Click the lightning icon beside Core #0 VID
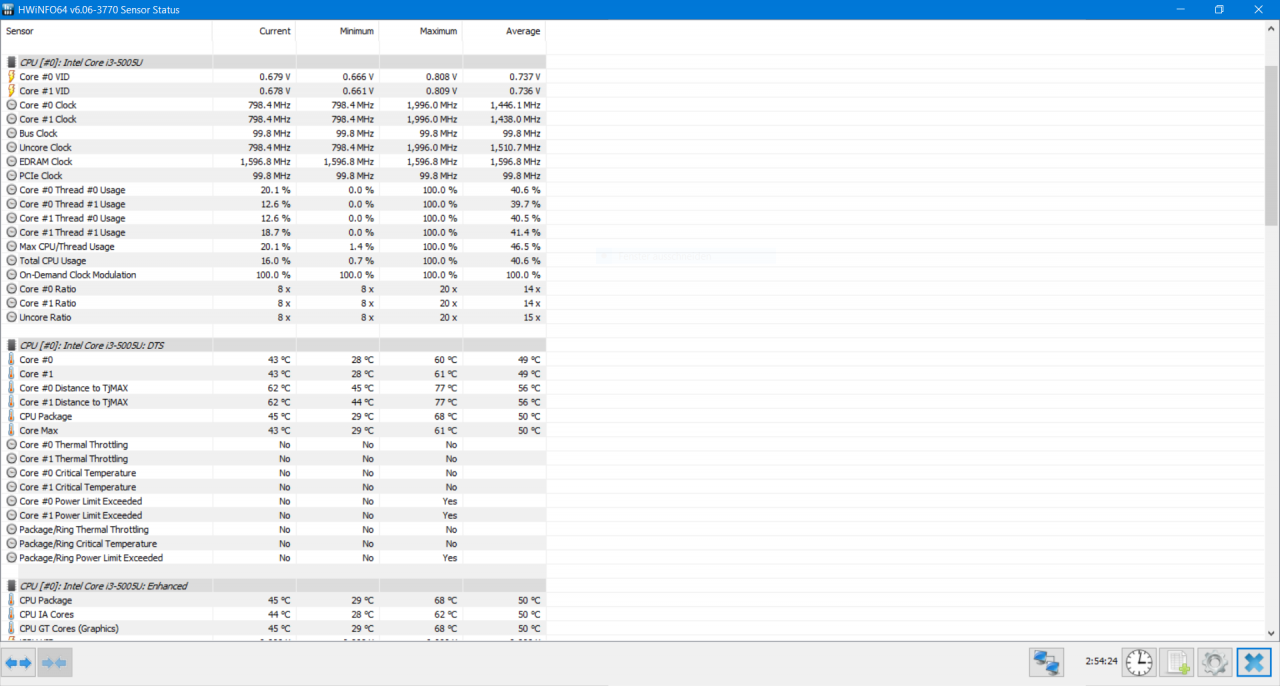Screen dimensions: 1280x686 pyautogui.click(x=12, y=77)
